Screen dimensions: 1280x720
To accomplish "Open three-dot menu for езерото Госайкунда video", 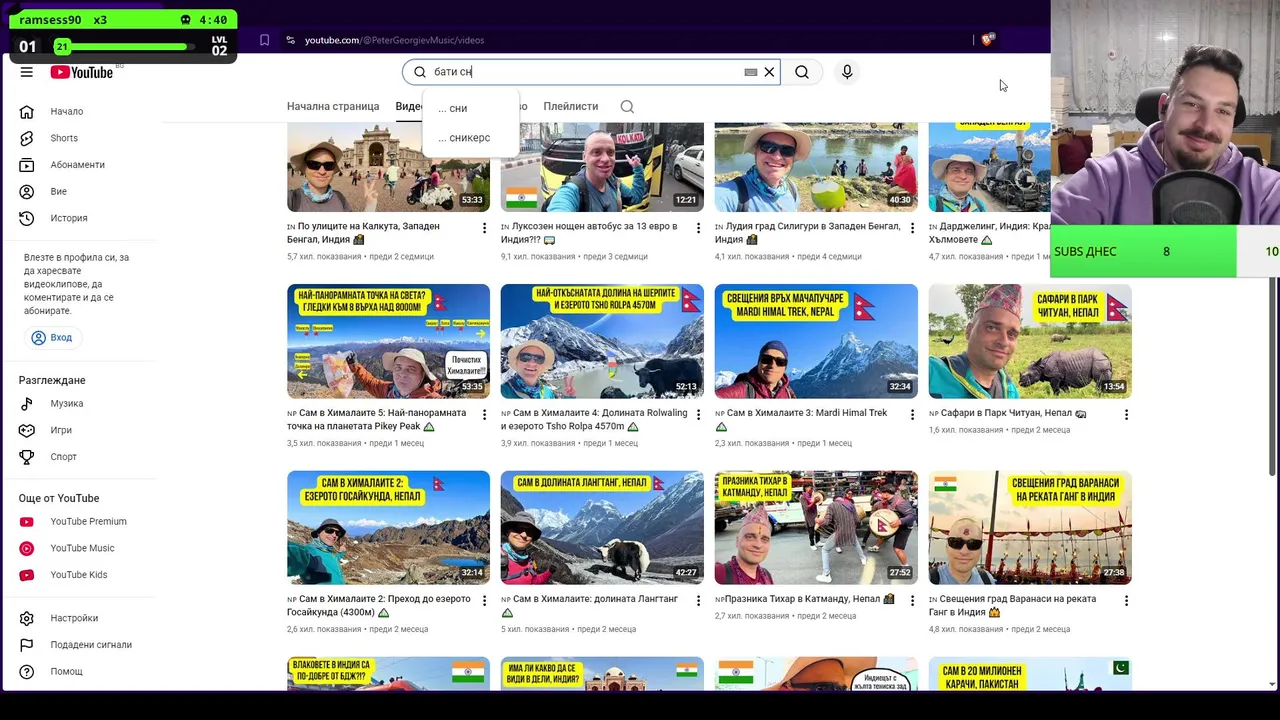I will tap(485, 601).
